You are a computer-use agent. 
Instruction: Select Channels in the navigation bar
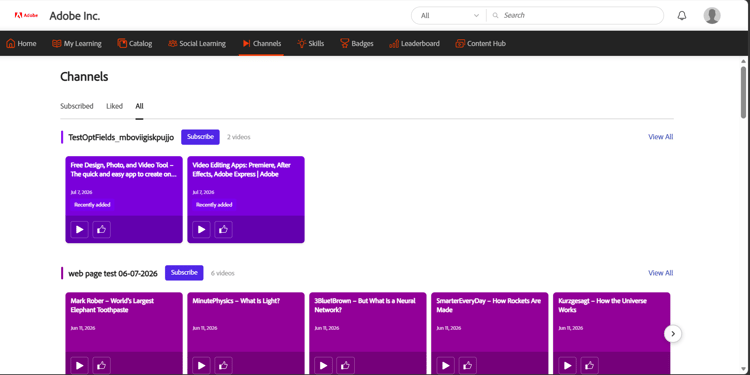pyautogui.click(x=261, y=44)
